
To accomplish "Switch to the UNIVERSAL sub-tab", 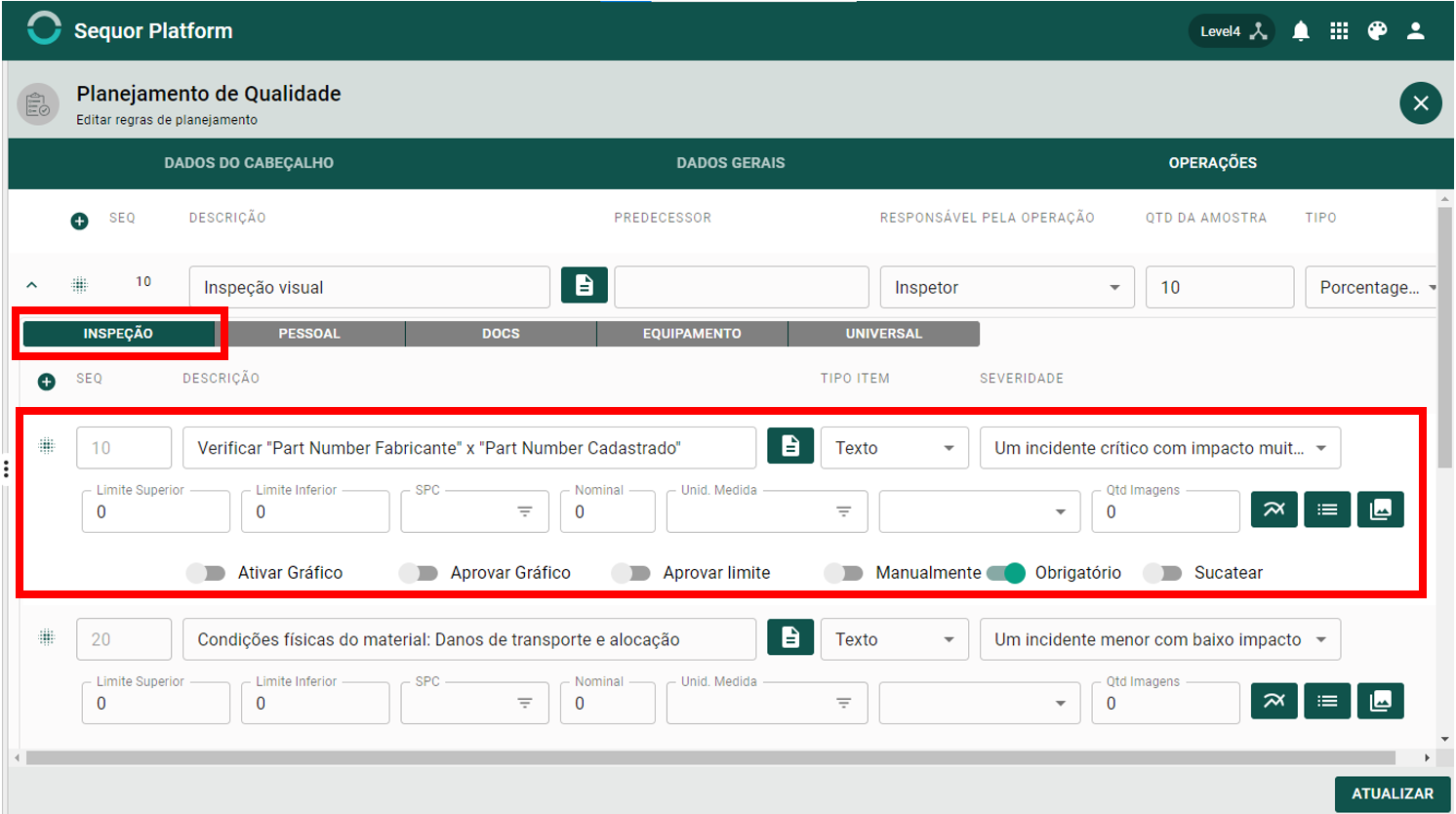I will click(884, 334).
